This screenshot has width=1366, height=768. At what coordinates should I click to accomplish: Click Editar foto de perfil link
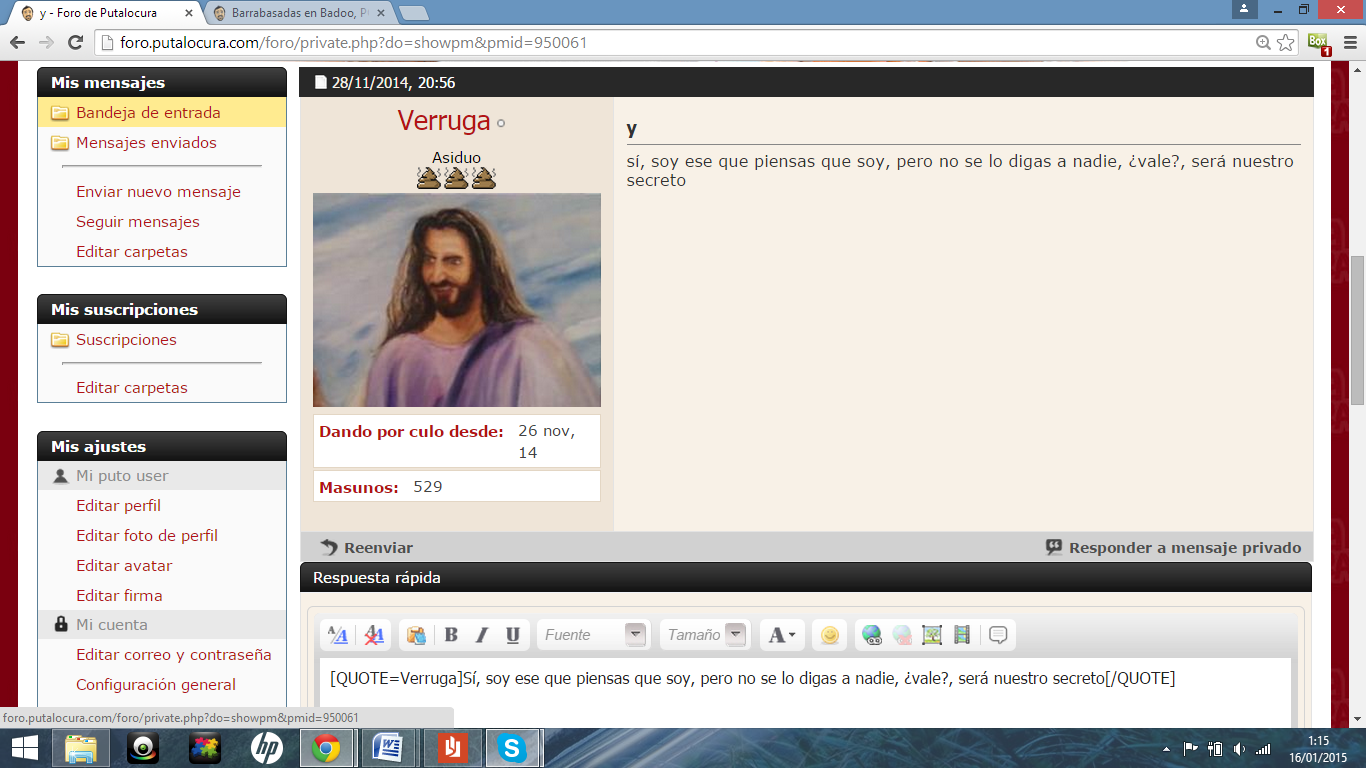pos(147,536)
